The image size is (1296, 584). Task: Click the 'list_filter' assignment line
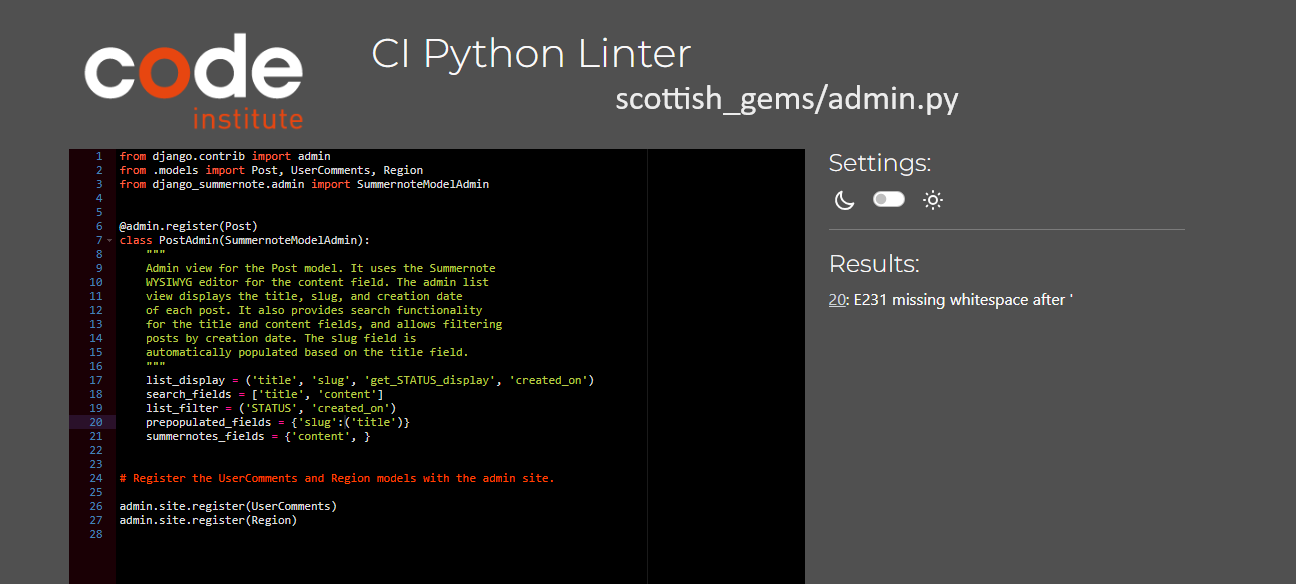point(271,408)
